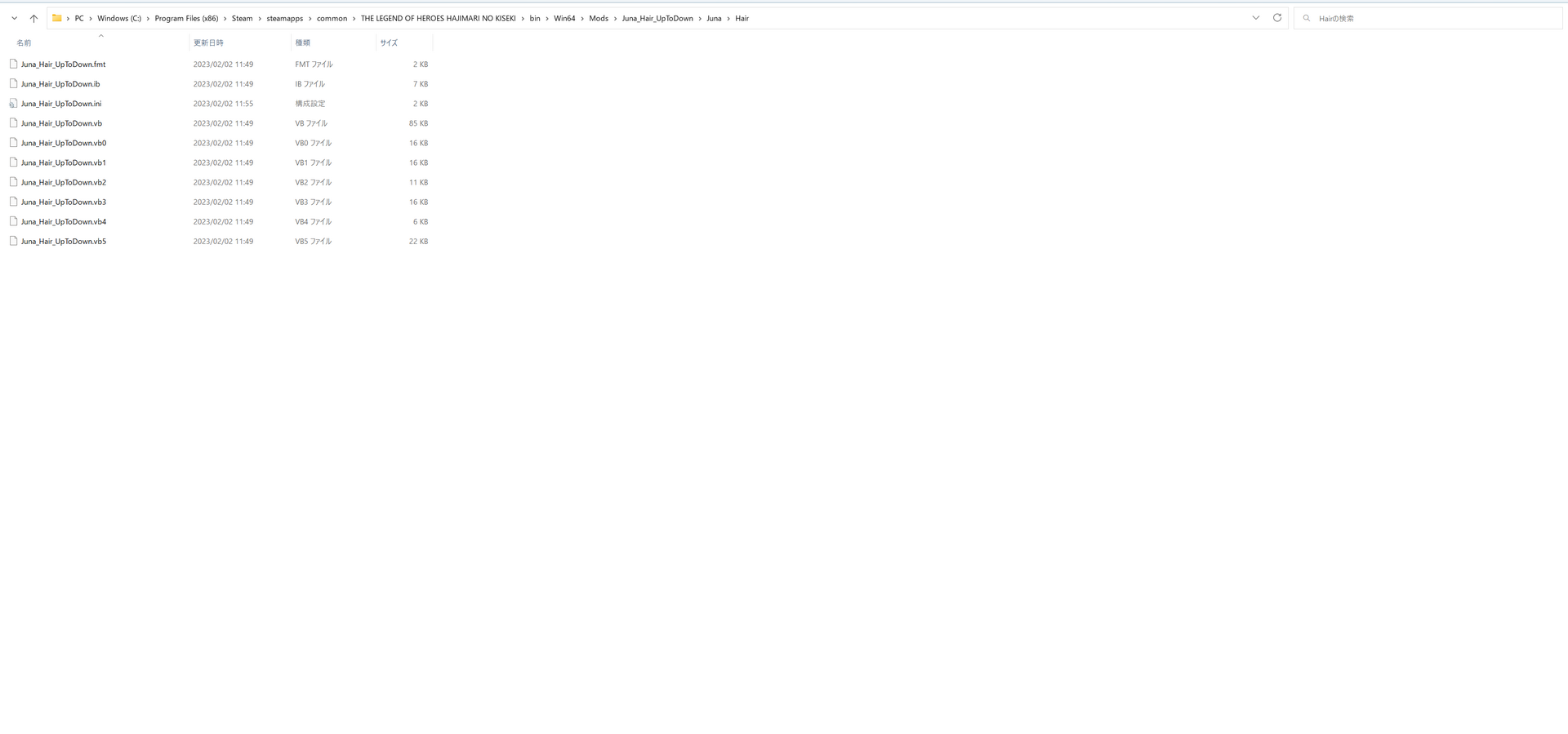Go to Program Files (x86) breadcrumb

coord(186,18)
